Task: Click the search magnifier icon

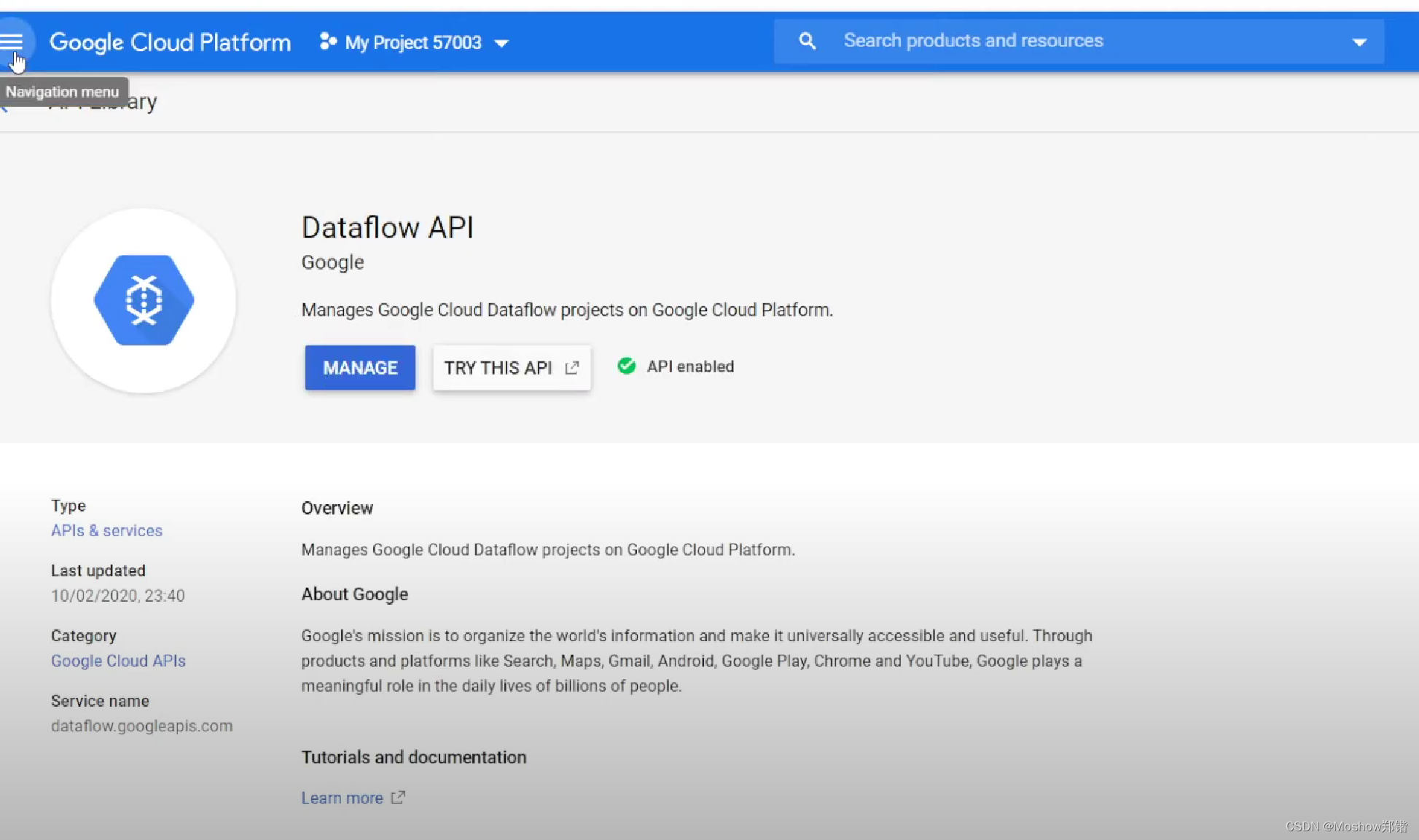Action: 807,41
